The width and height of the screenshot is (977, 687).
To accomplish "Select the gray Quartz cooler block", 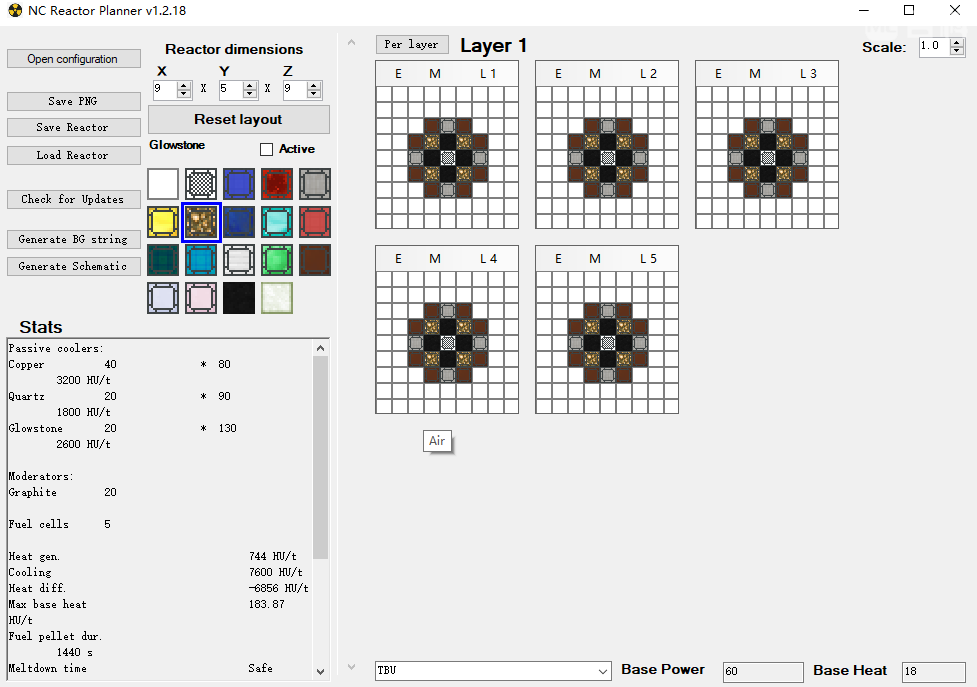I will 315,184.
